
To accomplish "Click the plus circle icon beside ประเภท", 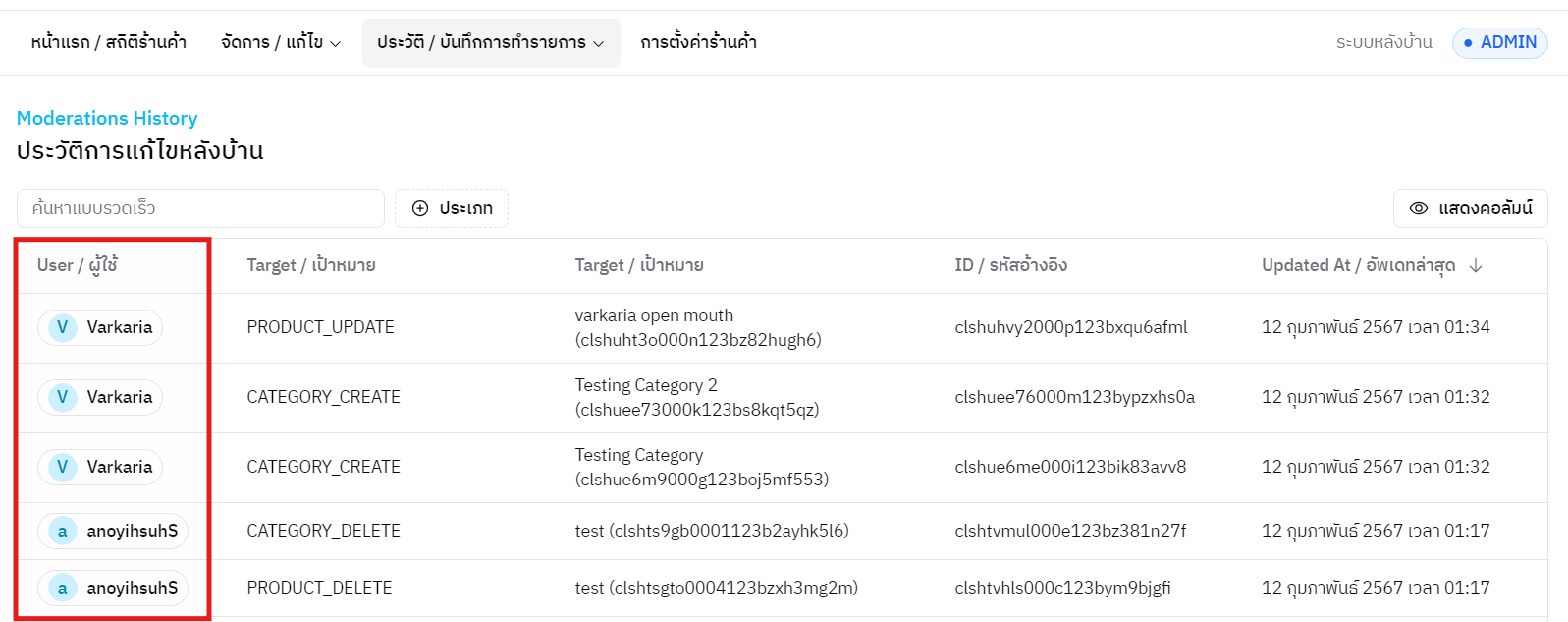I will (x=420, y=208).
